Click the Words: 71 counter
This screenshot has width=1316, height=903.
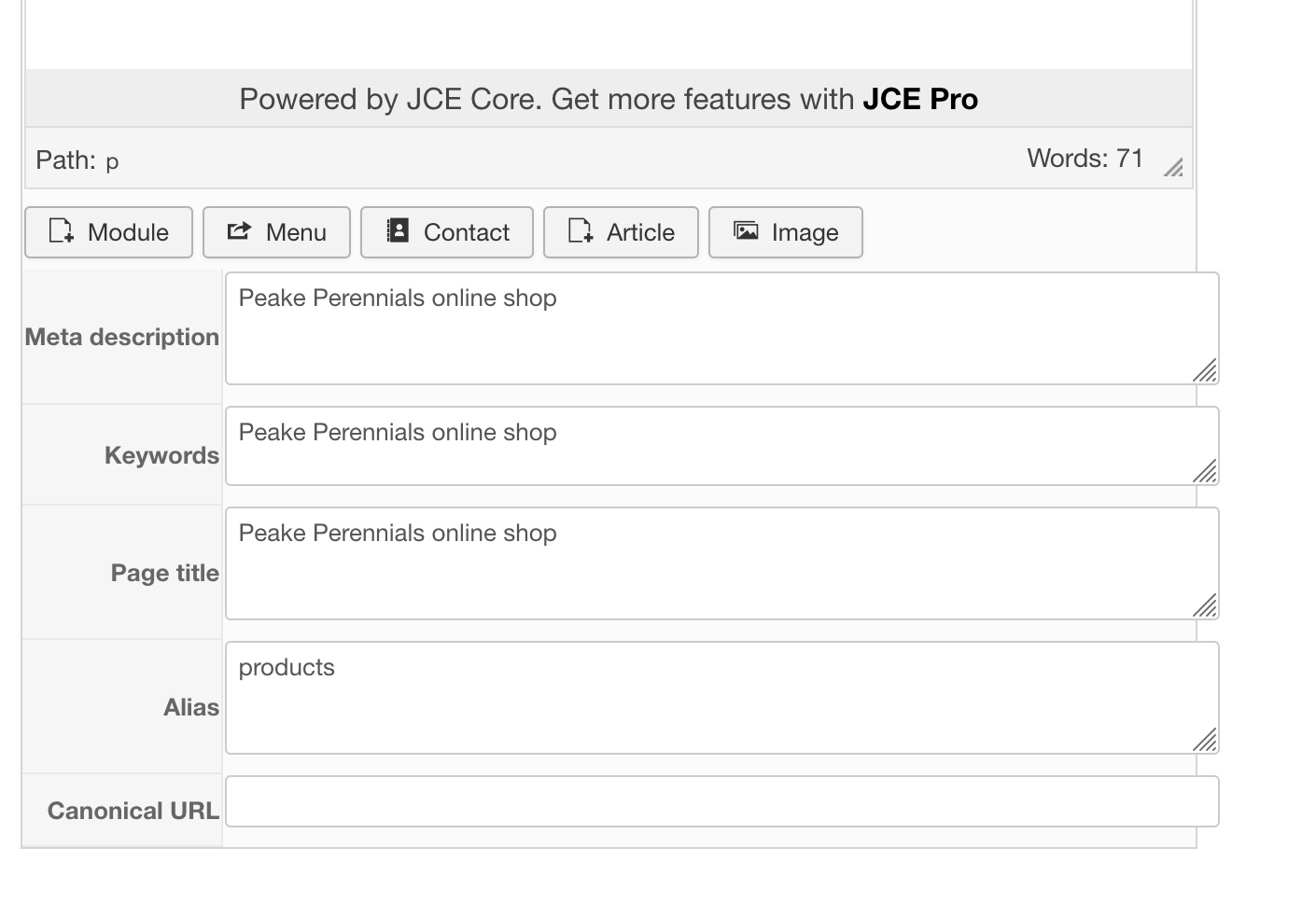[x=1085, y=159]
